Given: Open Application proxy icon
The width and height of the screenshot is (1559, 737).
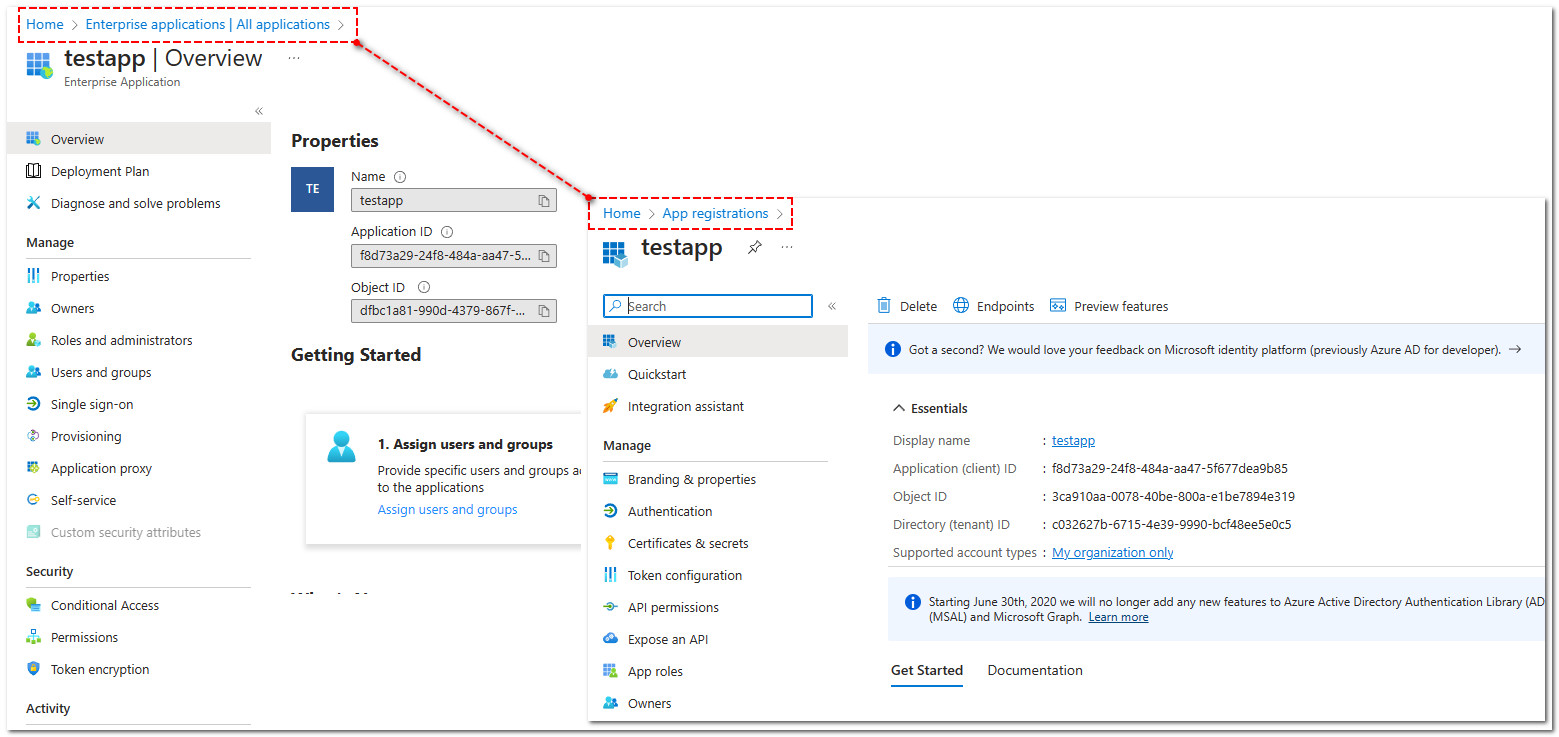Looking at the screenshot, I should click(x=34, y=468).
